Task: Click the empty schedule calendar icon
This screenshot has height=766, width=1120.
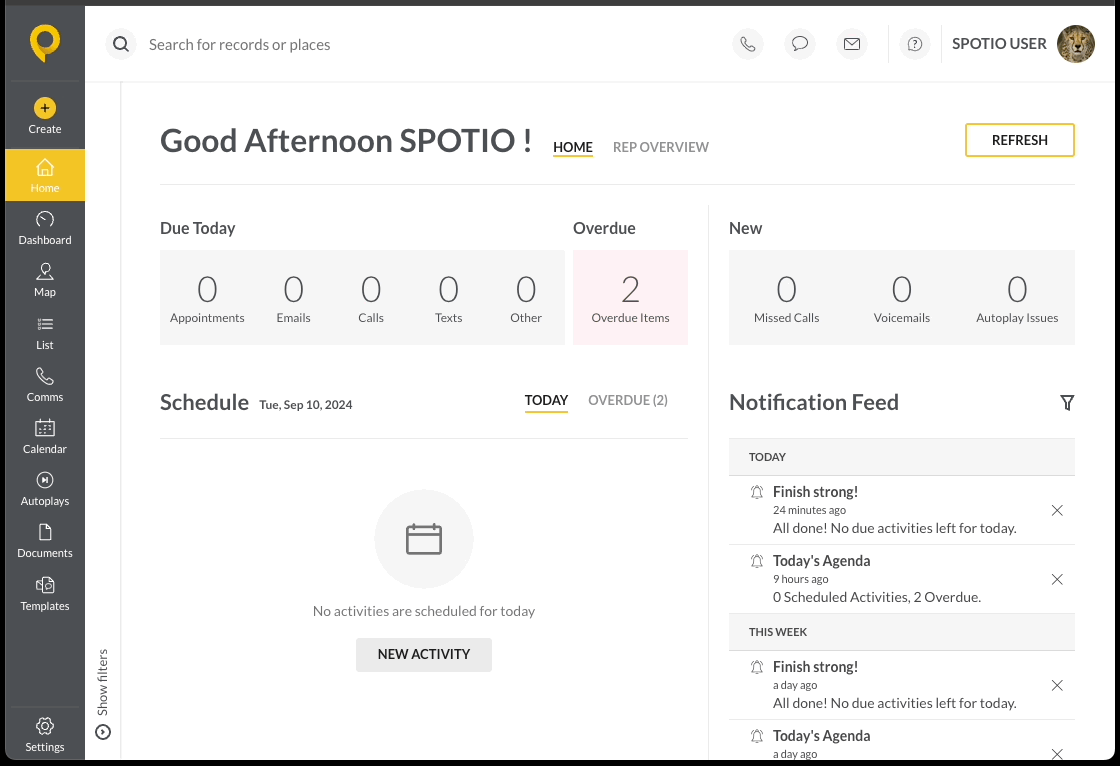Action: (x=424, y=539)
